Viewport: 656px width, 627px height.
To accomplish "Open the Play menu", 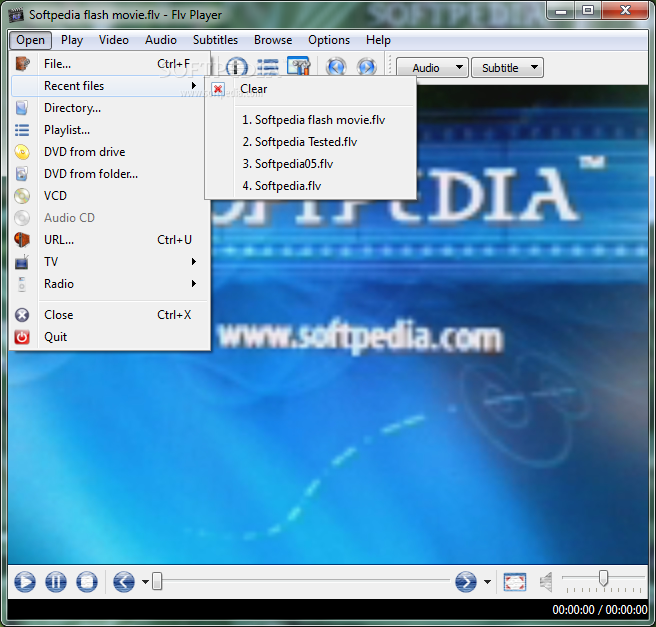I will coord(72,40).
